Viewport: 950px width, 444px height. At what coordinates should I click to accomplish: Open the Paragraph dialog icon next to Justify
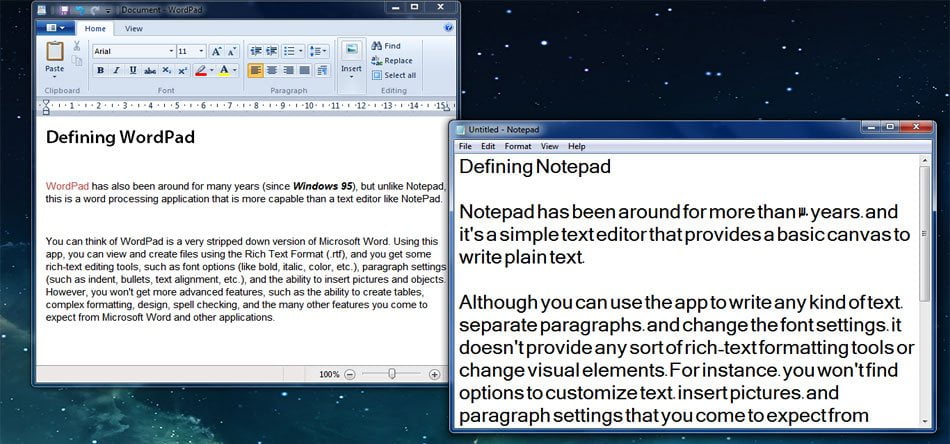pyautogui.click(x=322, y=70)
